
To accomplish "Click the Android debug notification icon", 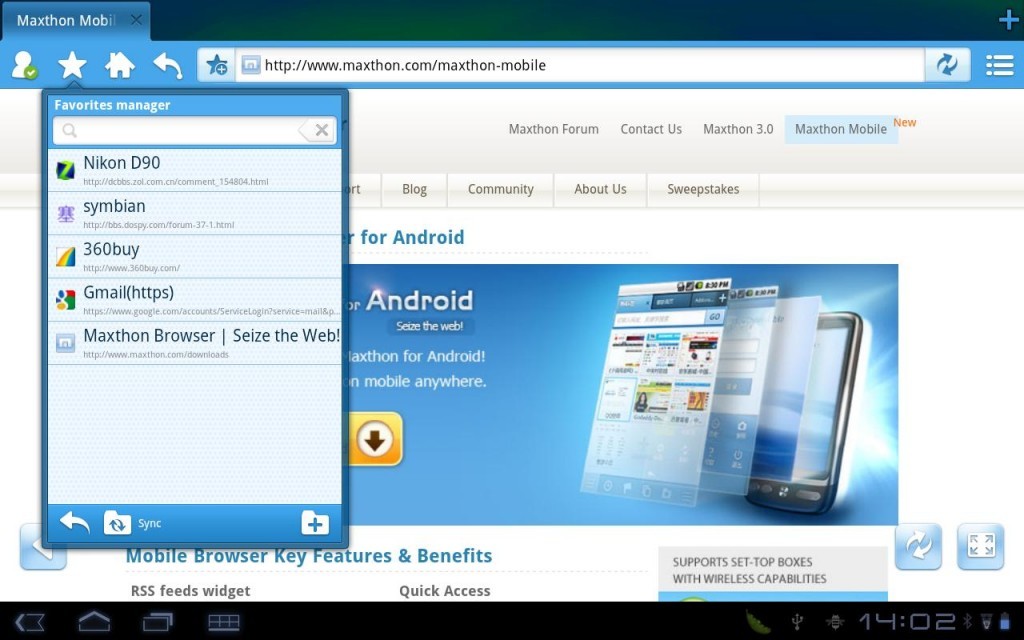I will tap(835, 622).
